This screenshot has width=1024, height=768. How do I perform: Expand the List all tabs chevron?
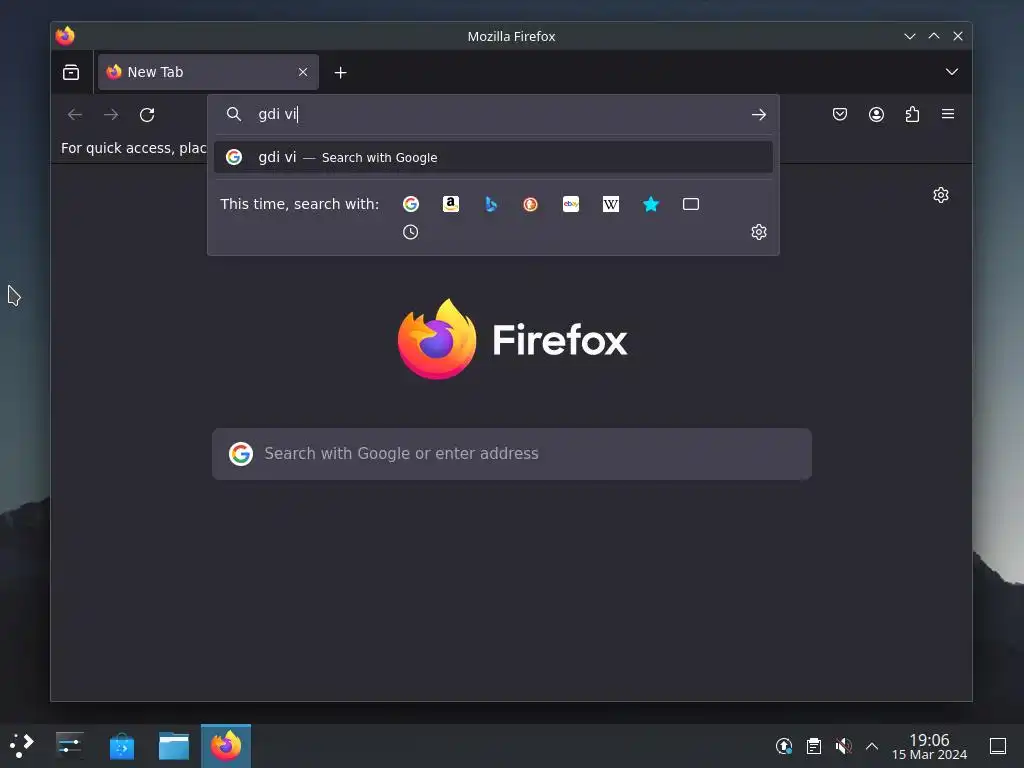(x=952, y=72)
